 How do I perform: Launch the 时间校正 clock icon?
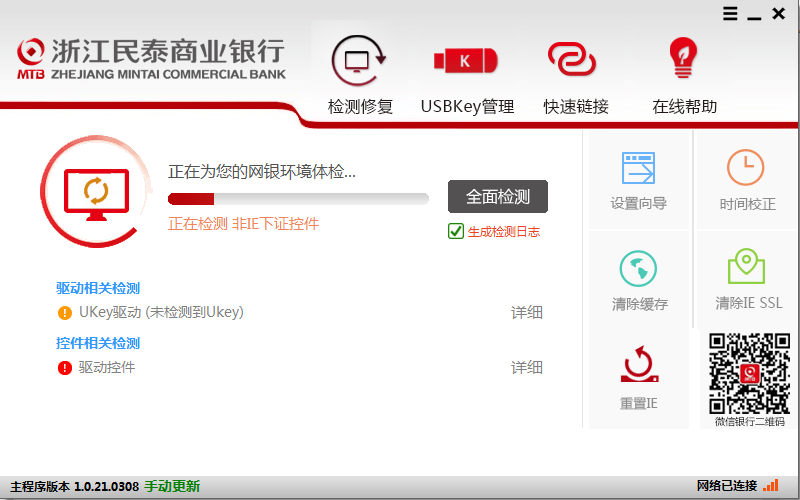745,167
